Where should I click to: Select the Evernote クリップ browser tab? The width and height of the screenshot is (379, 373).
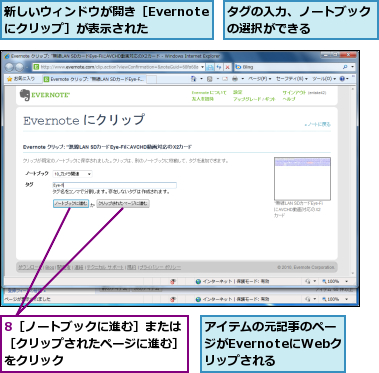[94, 79]
